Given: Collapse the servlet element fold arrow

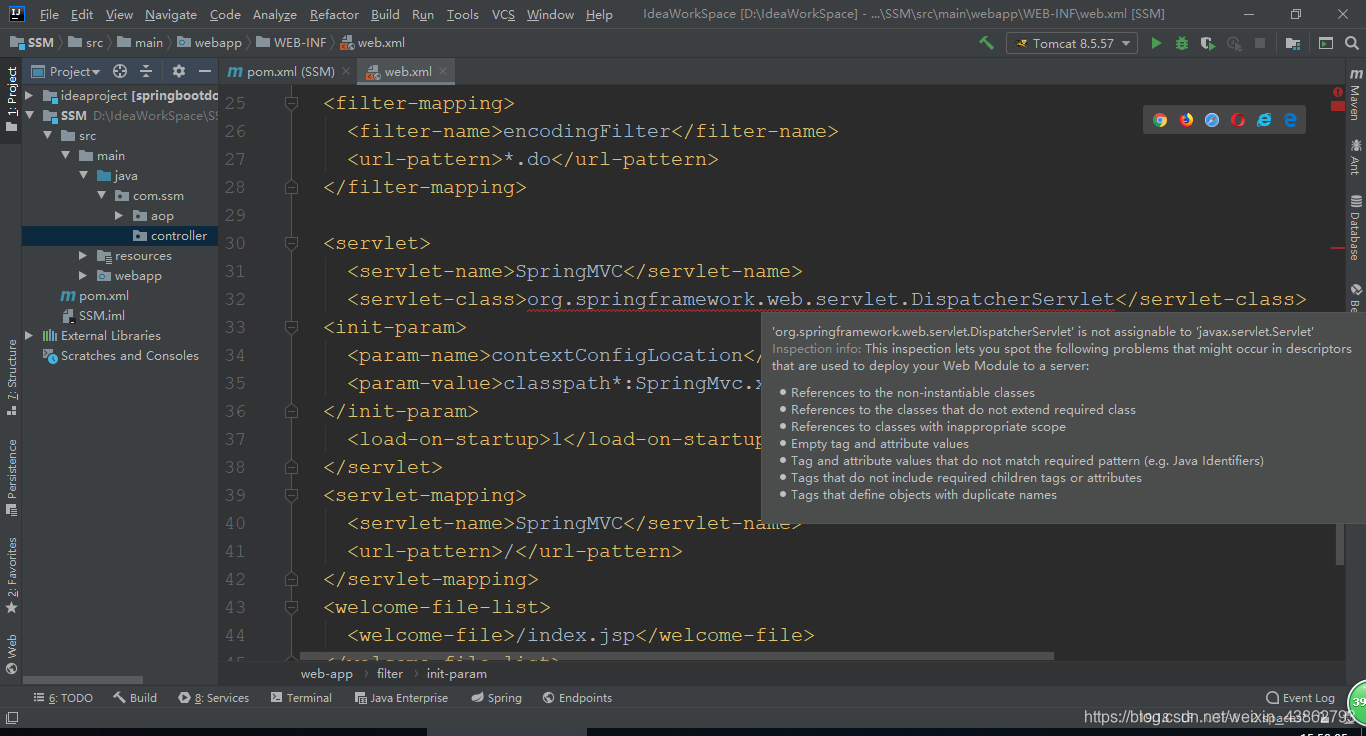Looking at the screenshot, I should click(293, 242).
